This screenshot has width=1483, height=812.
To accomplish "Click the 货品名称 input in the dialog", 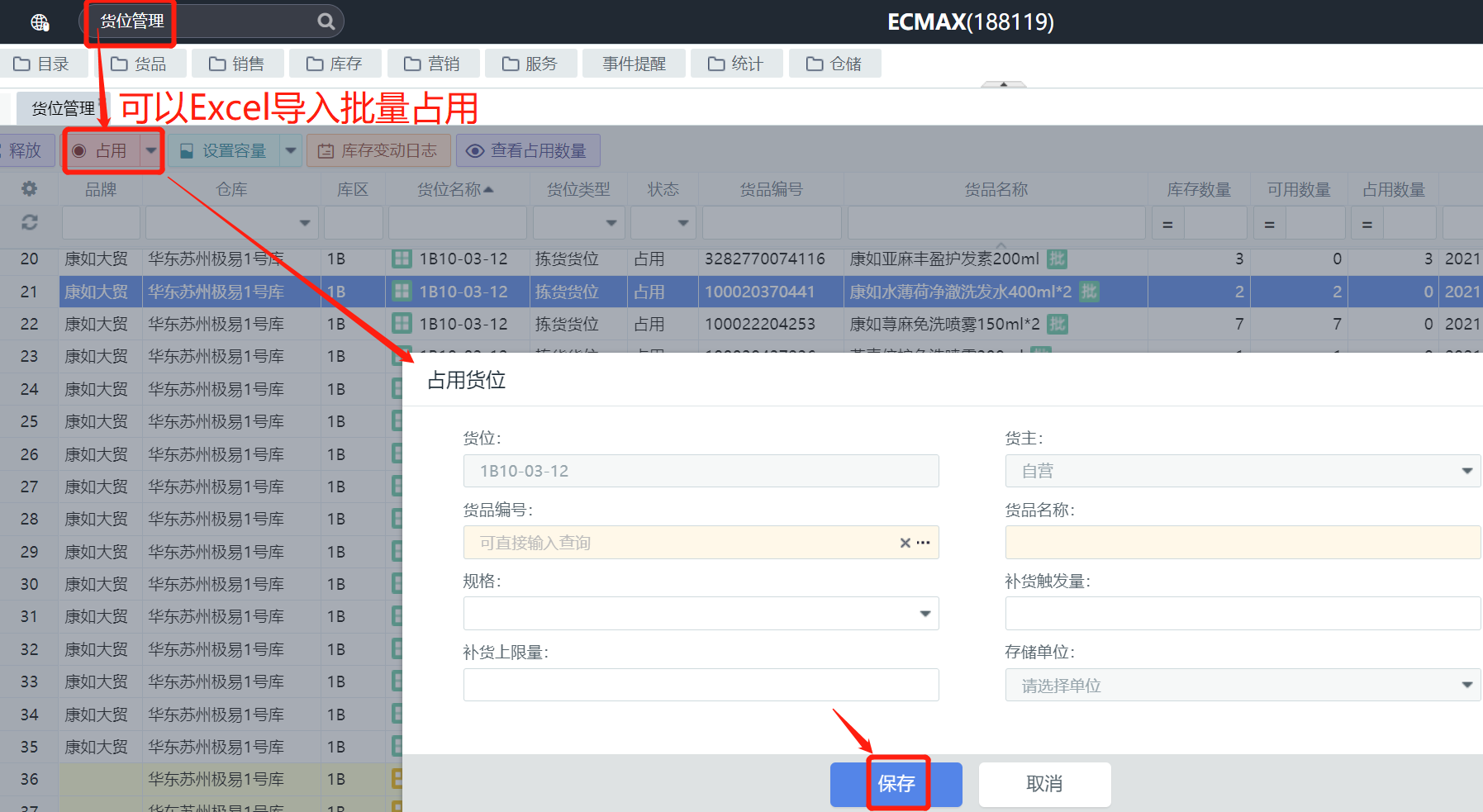I will [1243, 543].
